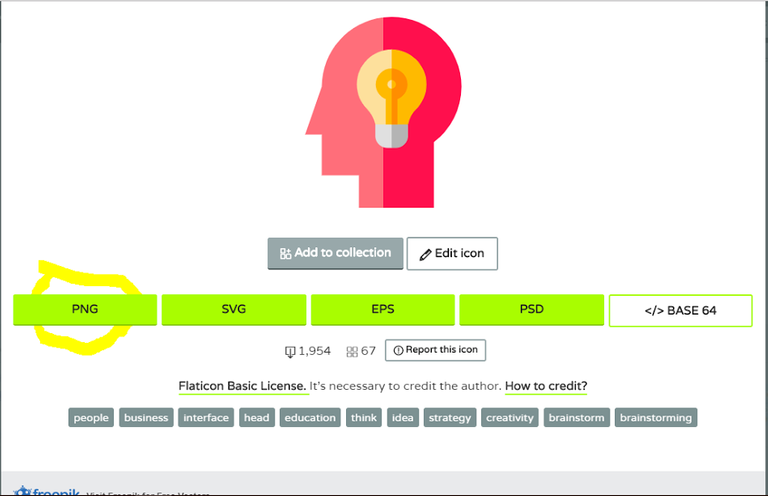Viewport: 768px width, 496px height.
Task: Select the brainstorming tag
Action: (x=656, y=418)
